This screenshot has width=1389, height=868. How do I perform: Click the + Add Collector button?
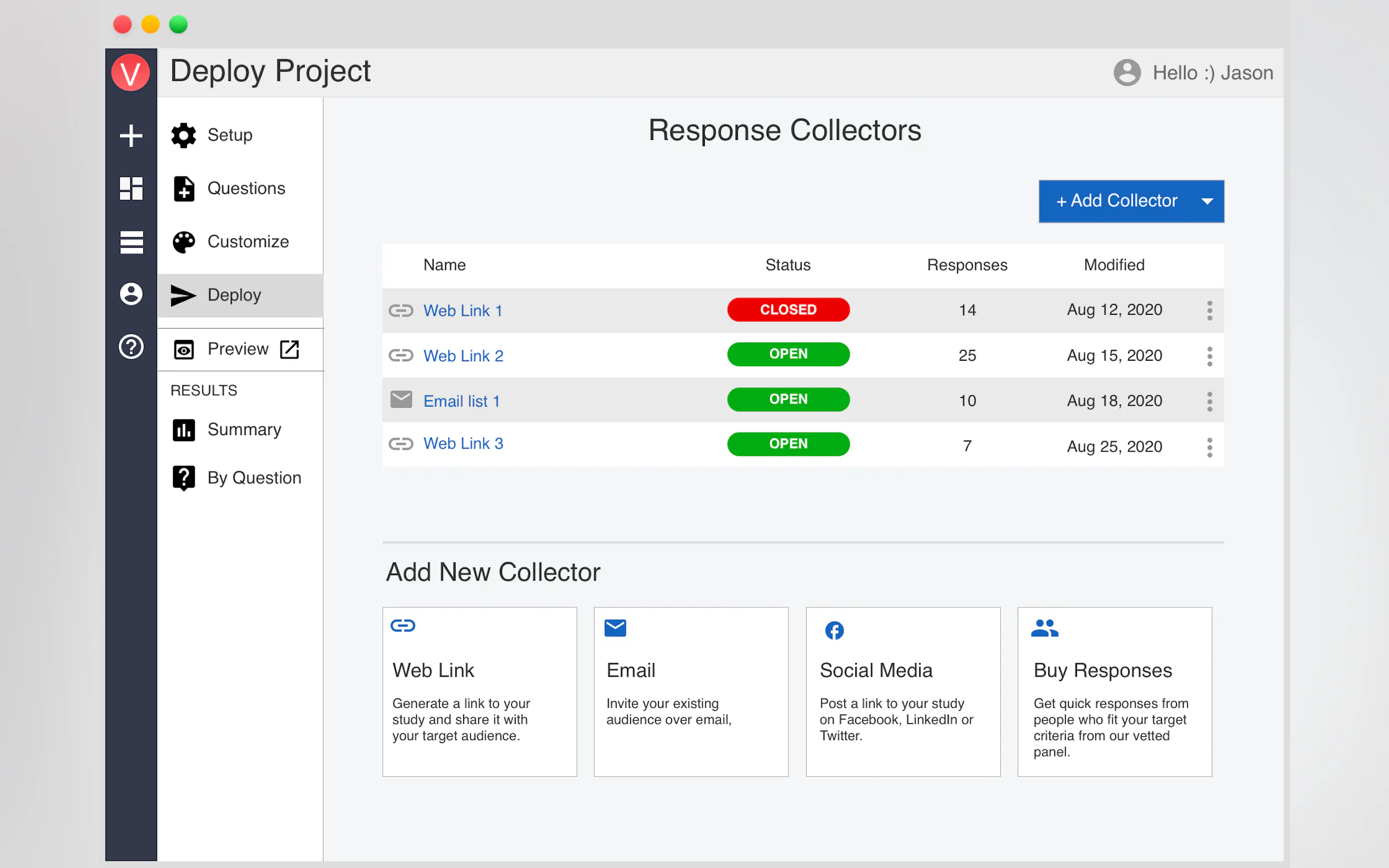pos(1116,201)
